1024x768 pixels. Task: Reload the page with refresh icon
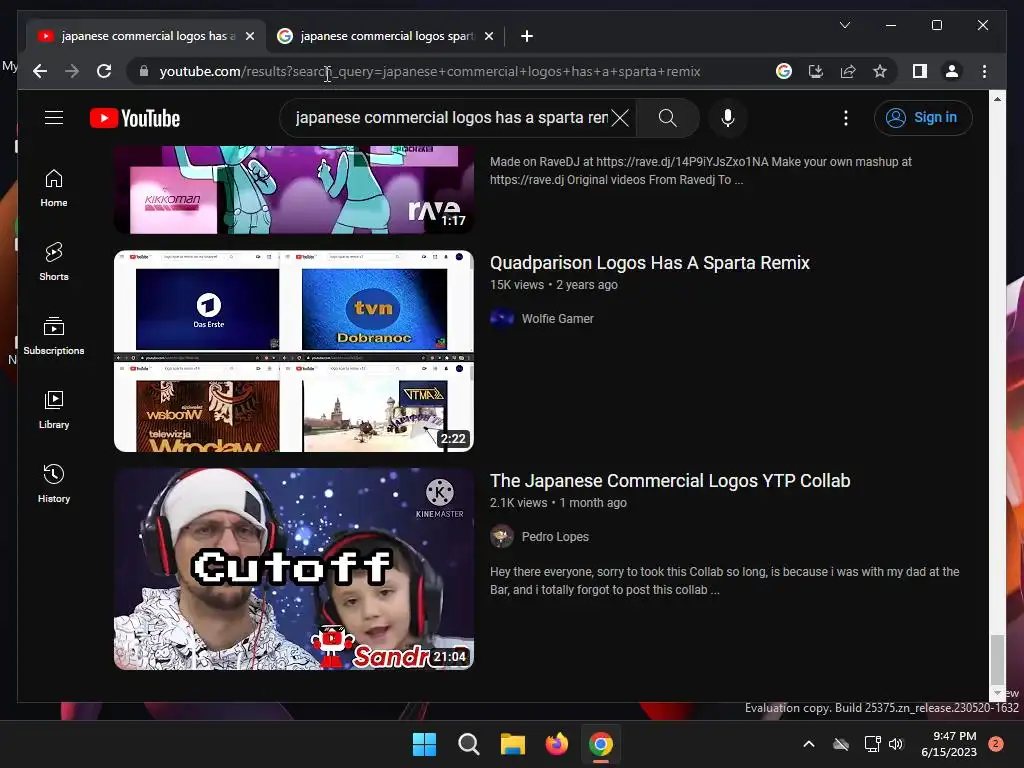pos(104,71)
